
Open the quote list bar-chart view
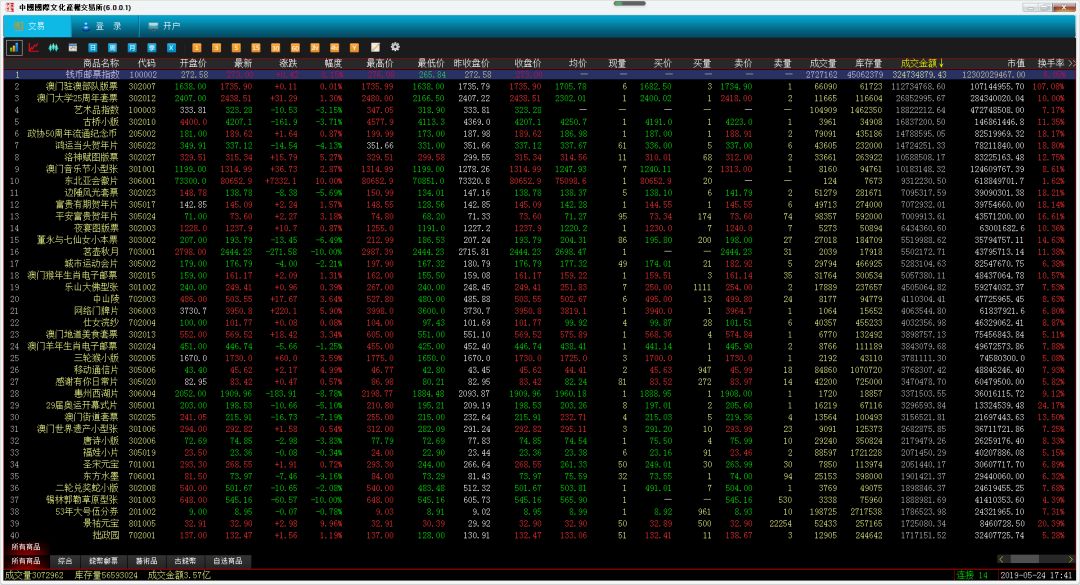[14, 48]
